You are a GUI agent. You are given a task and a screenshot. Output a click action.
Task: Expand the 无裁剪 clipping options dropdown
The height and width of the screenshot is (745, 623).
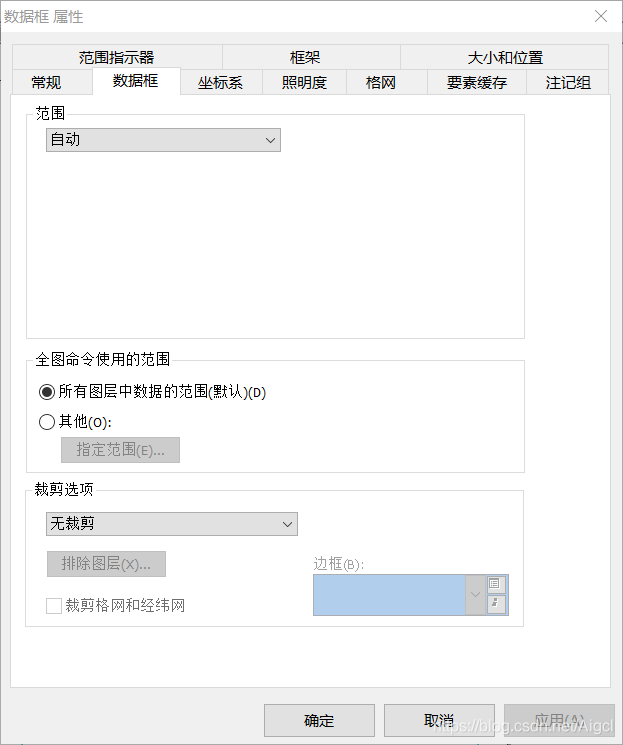pos(172,524)
